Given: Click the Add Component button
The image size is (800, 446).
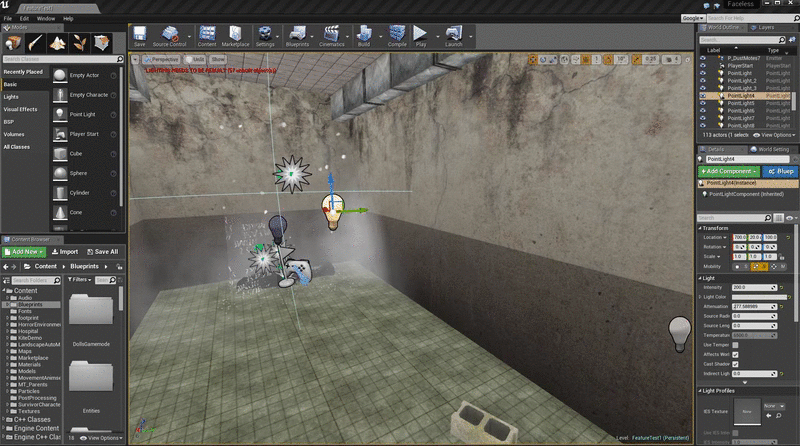Looking at the screenshot, I should (x=729, y=171).
